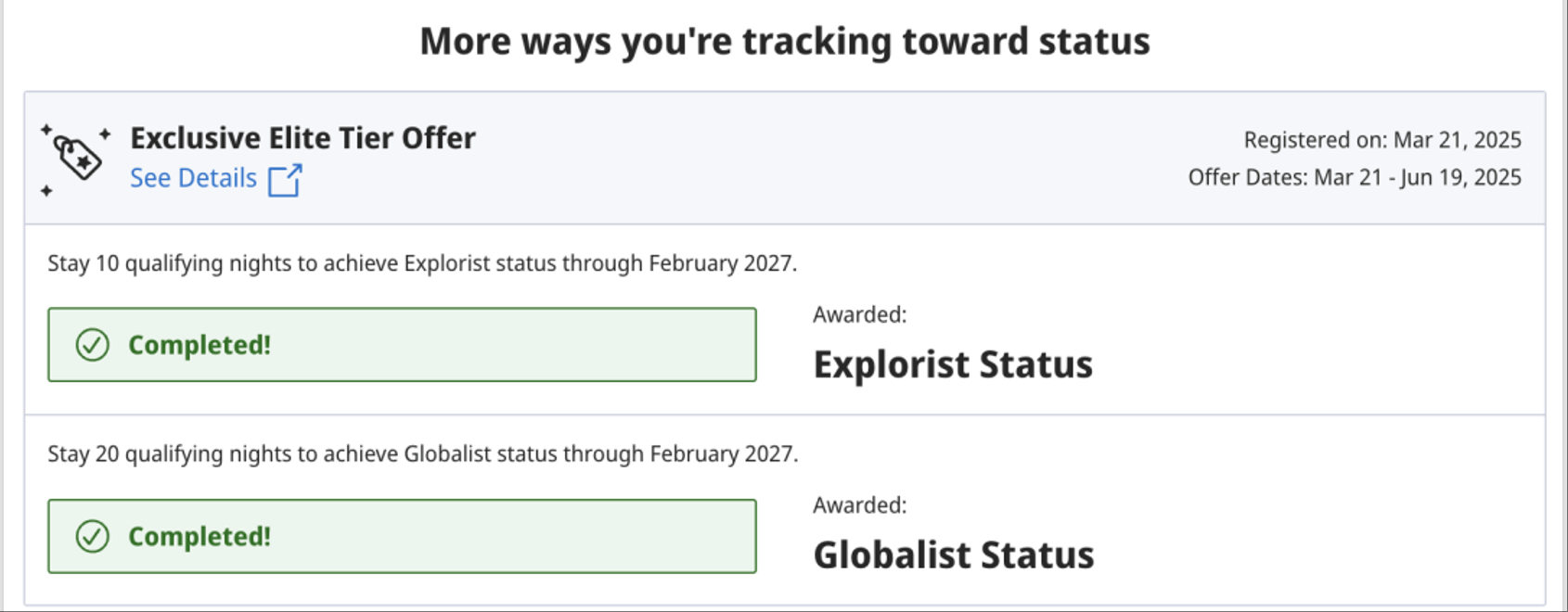
Task: Click the Globalist Completed checkmark icon
Action: 93,536
